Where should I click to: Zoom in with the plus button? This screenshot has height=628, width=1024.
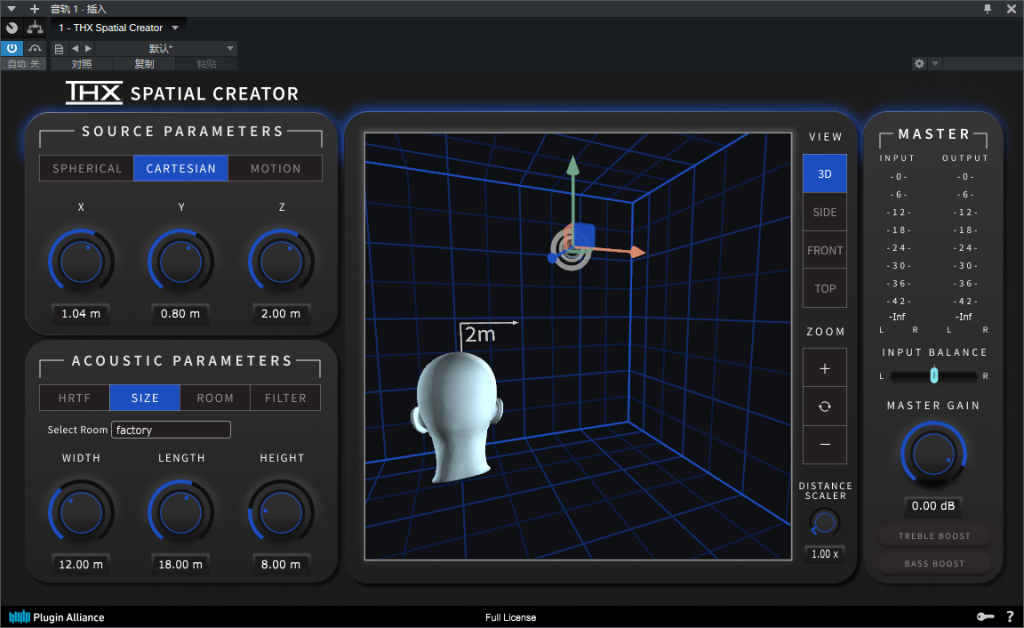[825, 368]
